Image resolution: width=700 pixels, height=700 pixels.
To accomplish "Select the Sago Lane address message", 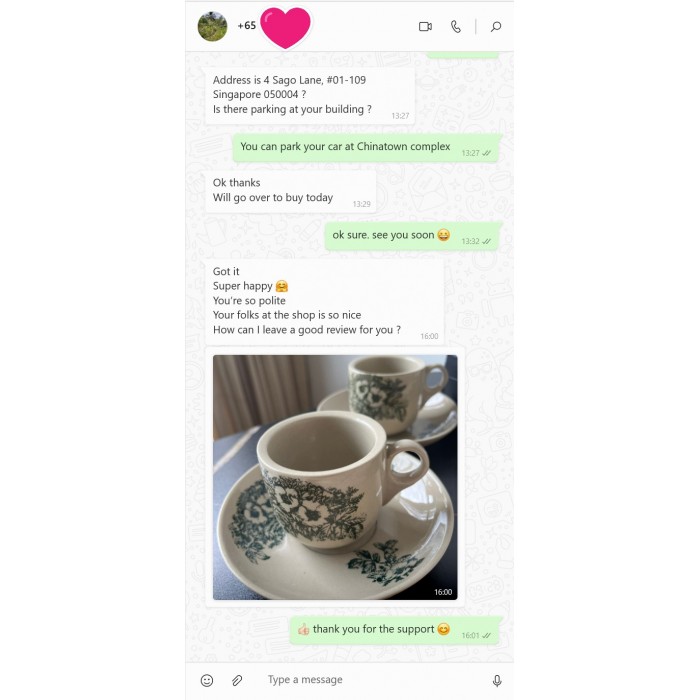I will (309, 96).
